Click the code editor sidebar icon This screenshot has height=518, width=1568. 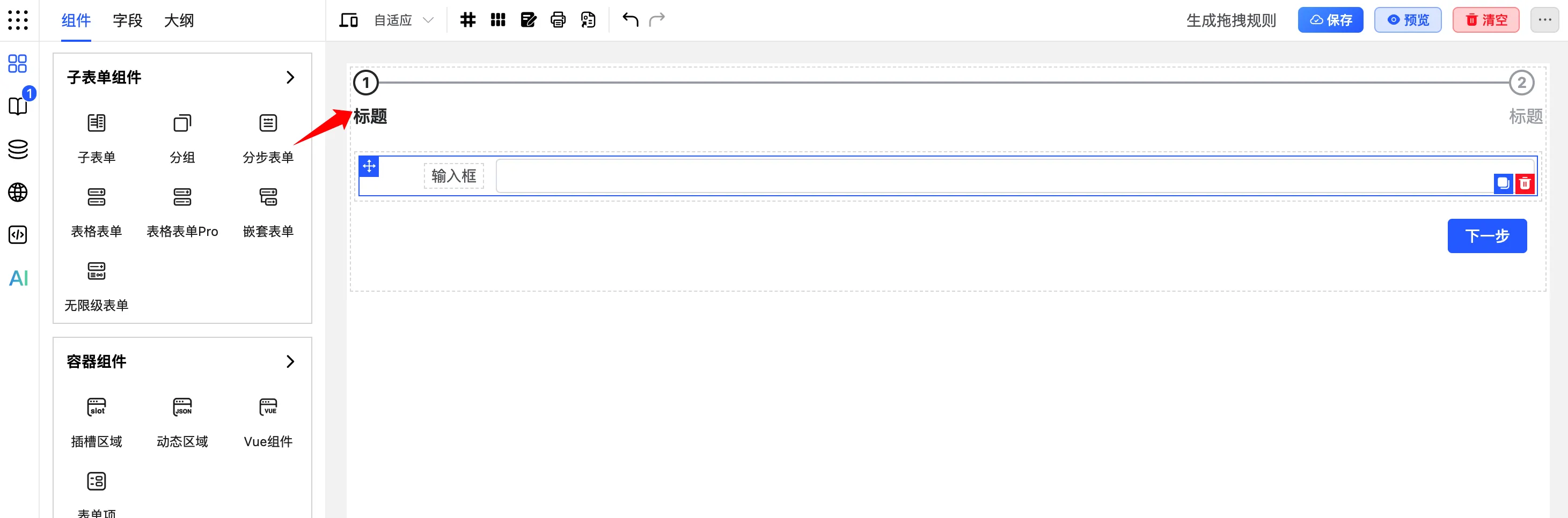coord(18,235)
